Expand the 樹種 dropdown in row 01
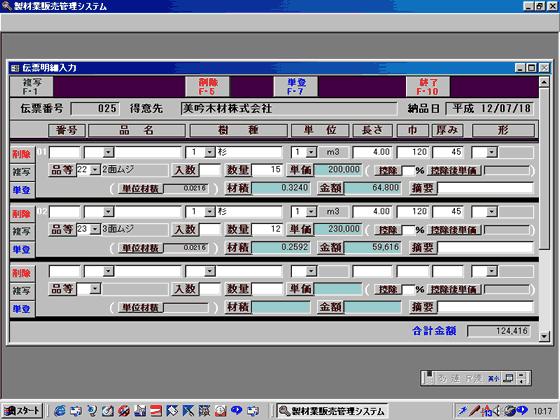 click(210, 152)
